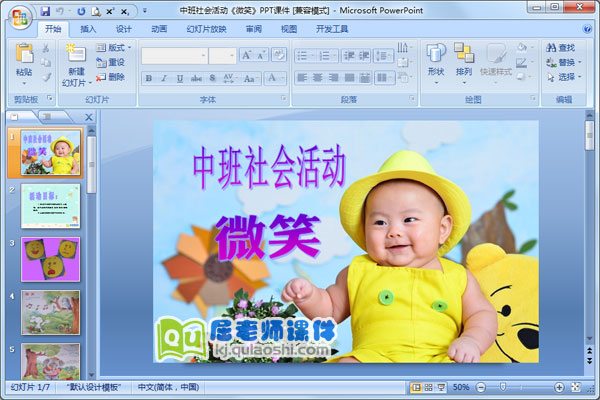Decrease list indent level
This screenshot has width=600, height=400.
pyautogui.click(x=349, y=56)
